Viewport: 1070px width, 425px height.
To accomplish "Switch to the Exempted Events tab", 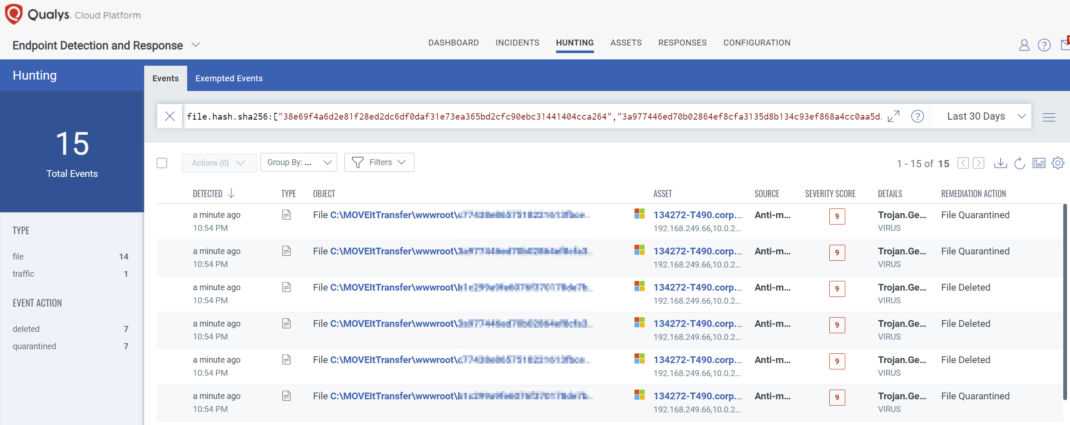I will point(229,77).
